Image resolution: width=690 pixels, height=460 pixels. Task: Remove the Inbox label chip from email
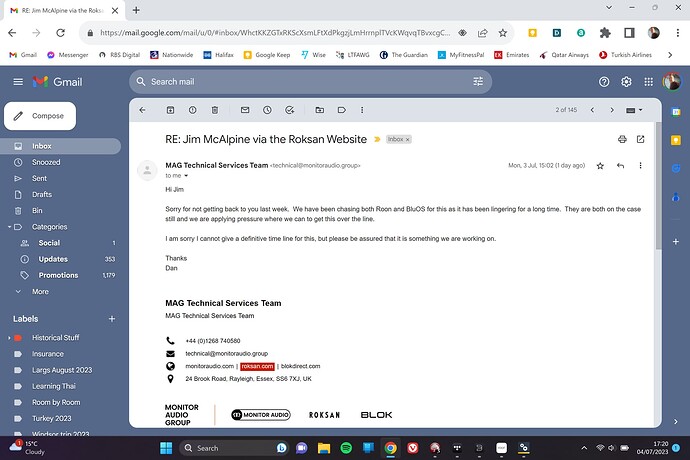(408, 139)
